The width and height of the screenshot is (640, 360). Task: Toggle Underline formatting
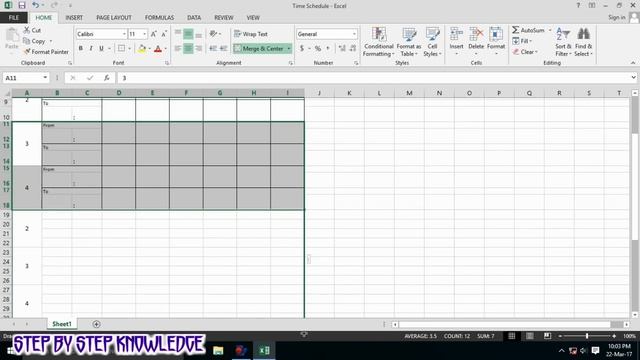point(101,49)
